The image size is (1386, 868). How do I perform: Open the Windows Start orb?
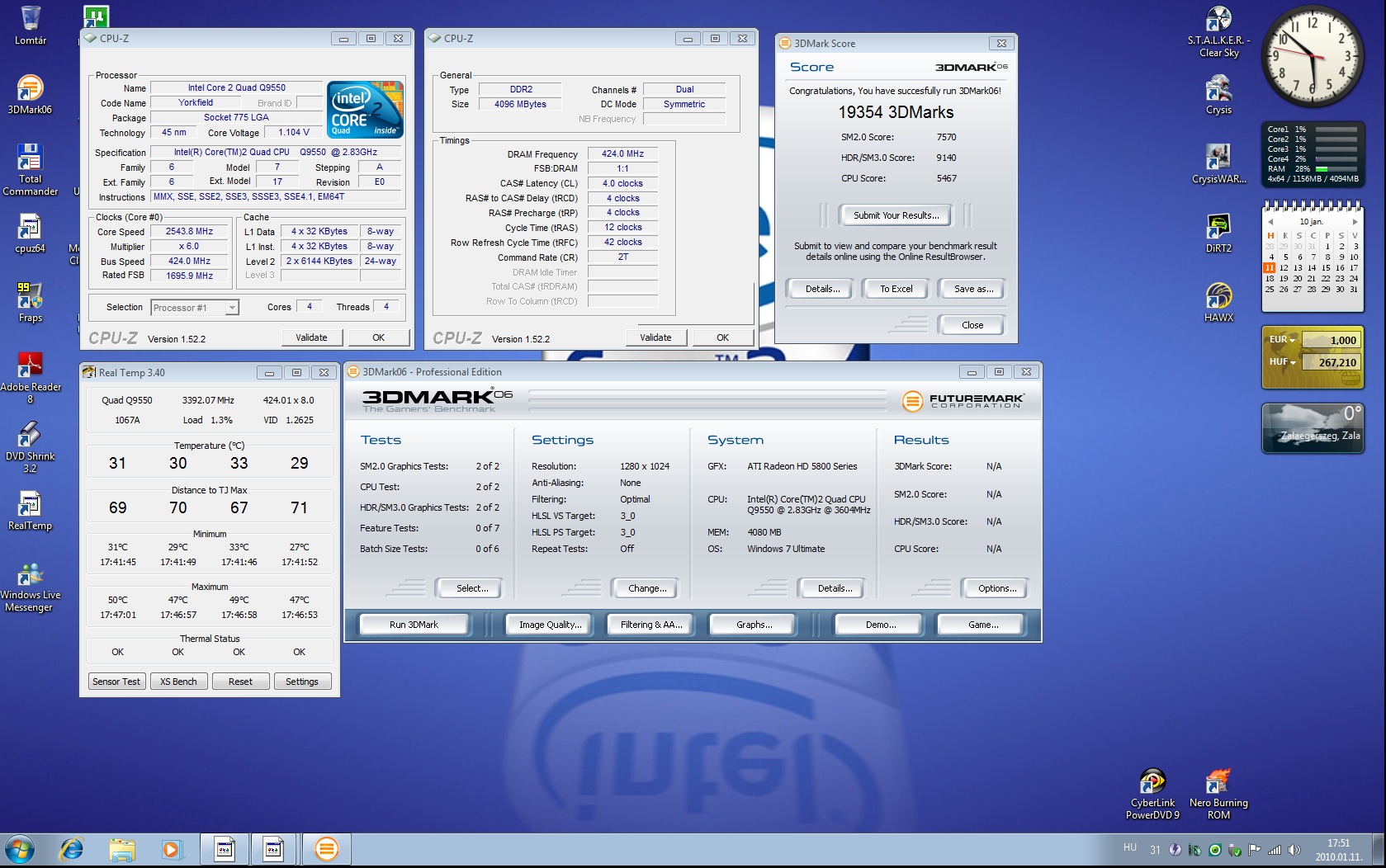point(20,849)
